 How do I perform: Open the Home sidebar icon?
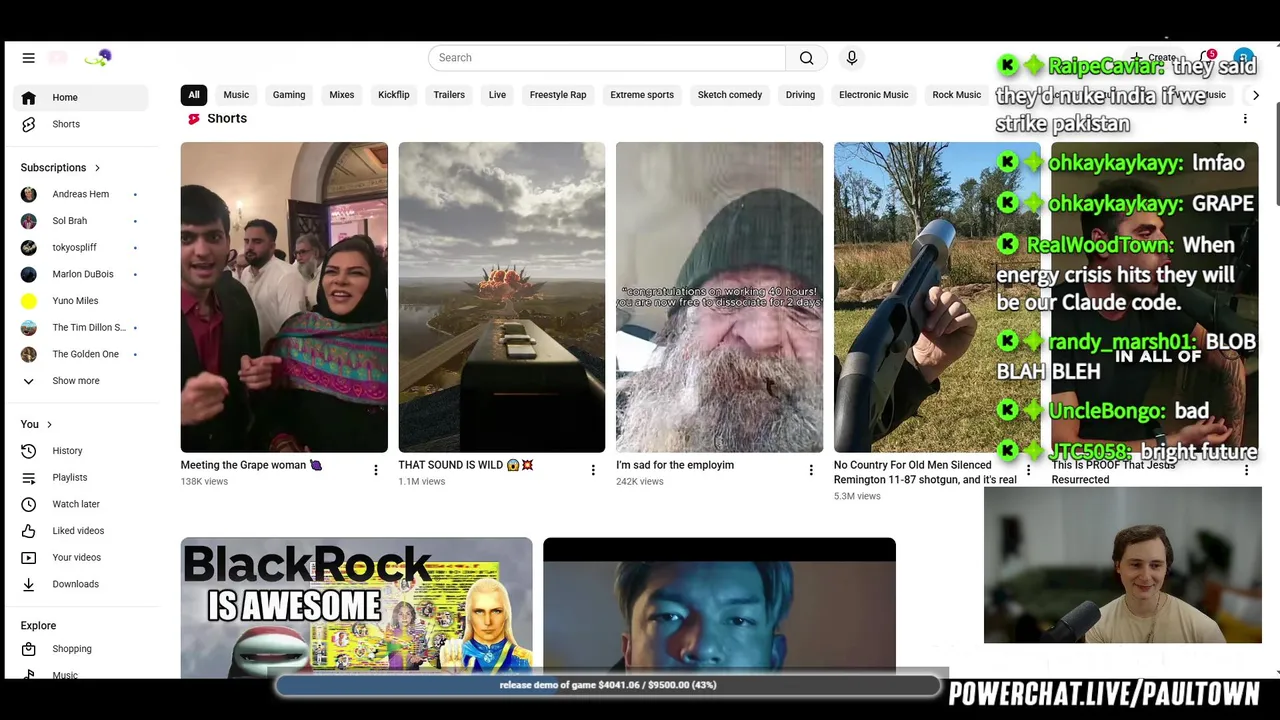(28, 97)
